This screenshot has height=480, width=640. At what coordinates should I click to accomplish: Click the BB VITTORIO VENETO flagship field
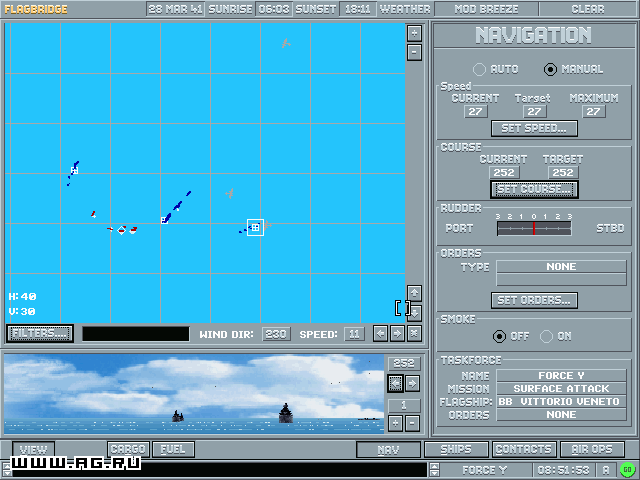click(562, 402)
